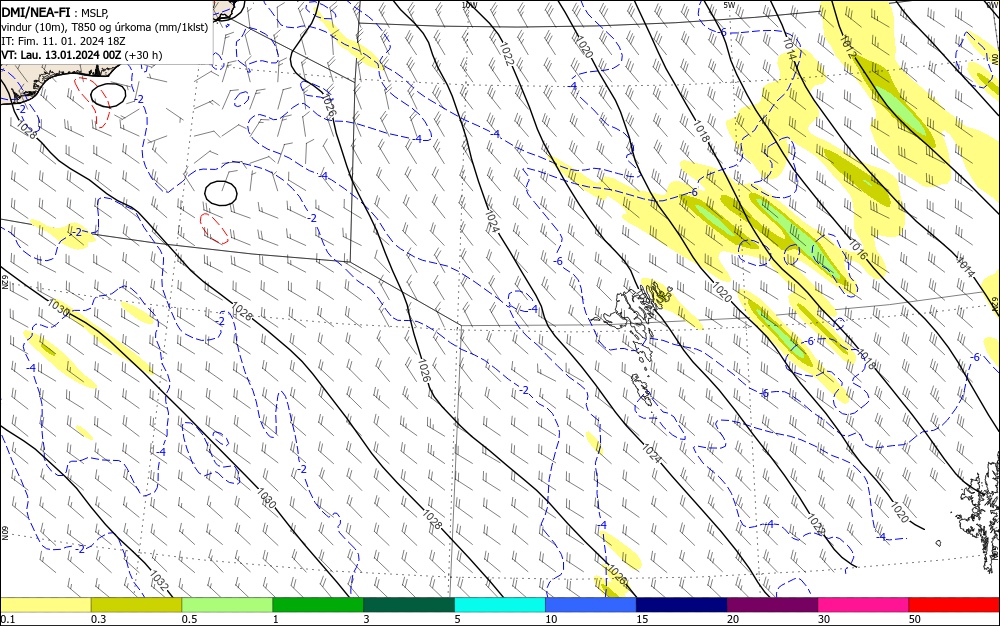1000x626 pixels.
Task: Click the 10 legend scale value
Action: [x=551, y=619]
